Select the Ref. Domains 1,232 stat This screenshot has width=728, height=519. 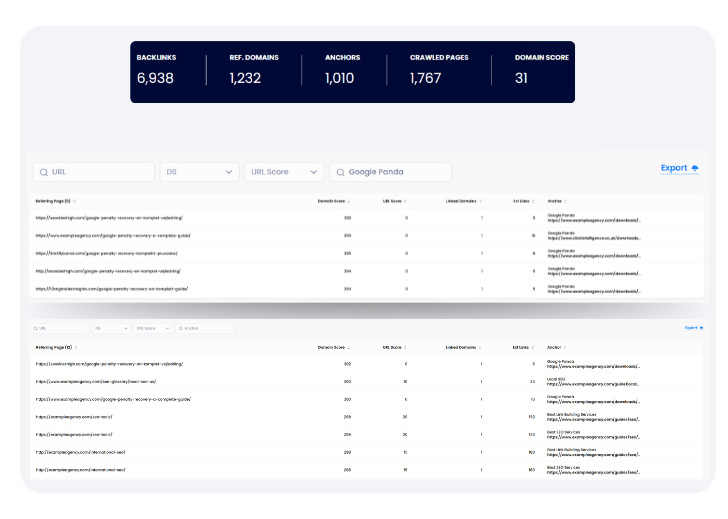tap(252, 70)
